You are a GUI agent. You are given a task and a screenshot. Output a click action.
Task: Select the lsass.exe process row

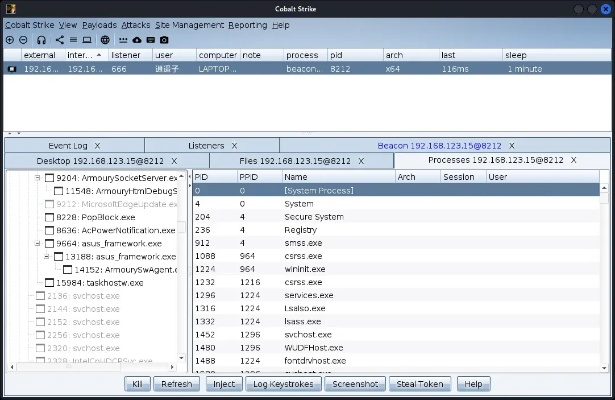tap(303, 321)
